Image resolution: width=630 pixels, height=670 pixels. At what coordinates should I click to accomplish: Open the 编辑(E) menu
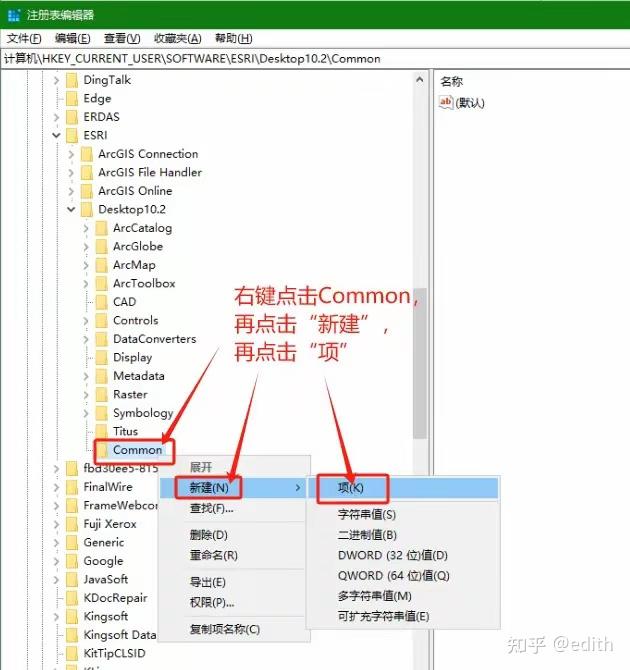(72, 39)
